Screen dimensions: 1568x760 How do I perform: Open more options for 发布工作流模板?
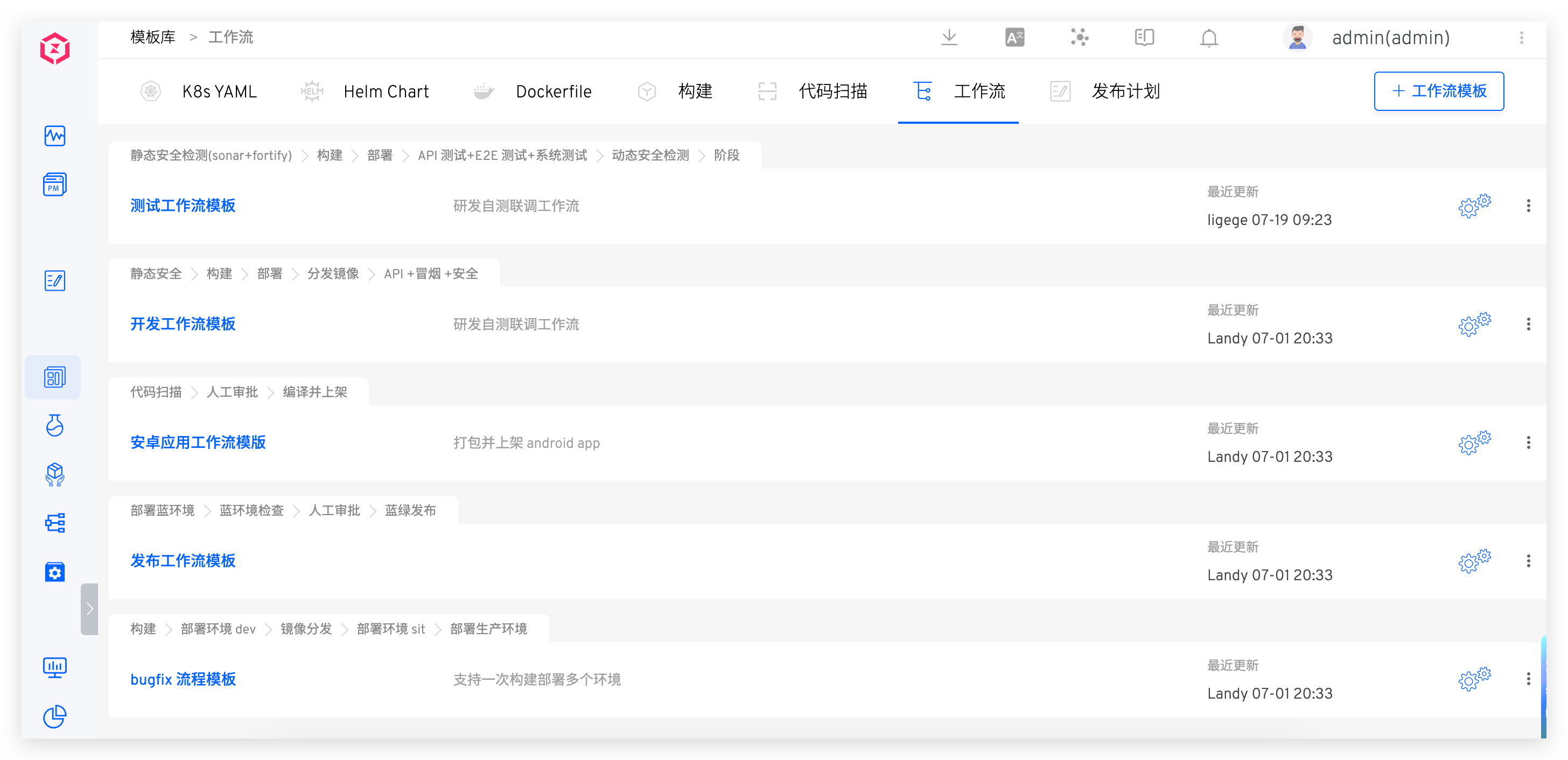[1528, 561]
